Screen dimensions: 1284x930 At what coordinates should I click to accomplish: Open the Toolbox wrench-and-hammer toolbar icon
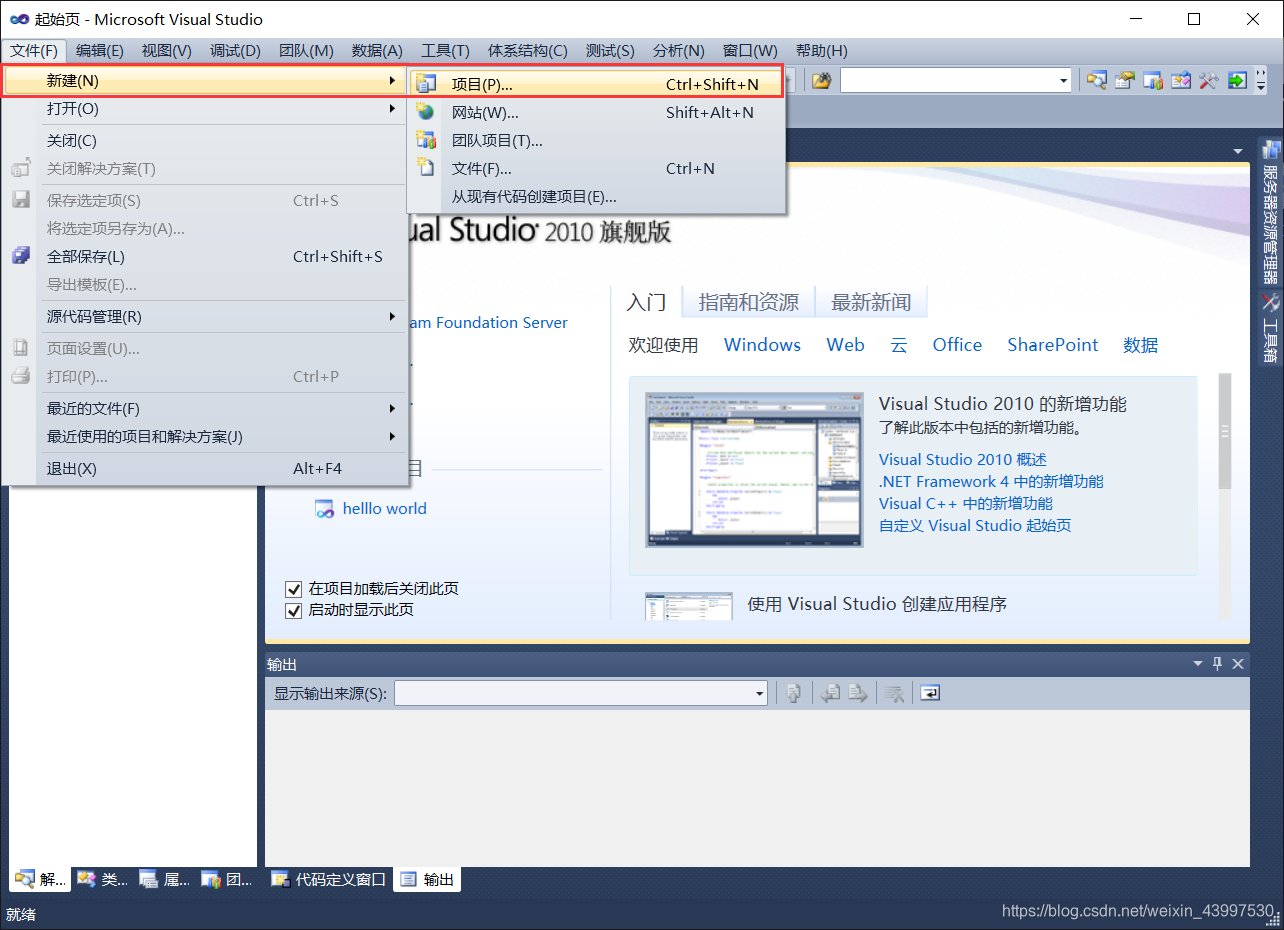tap(1209, 81)
